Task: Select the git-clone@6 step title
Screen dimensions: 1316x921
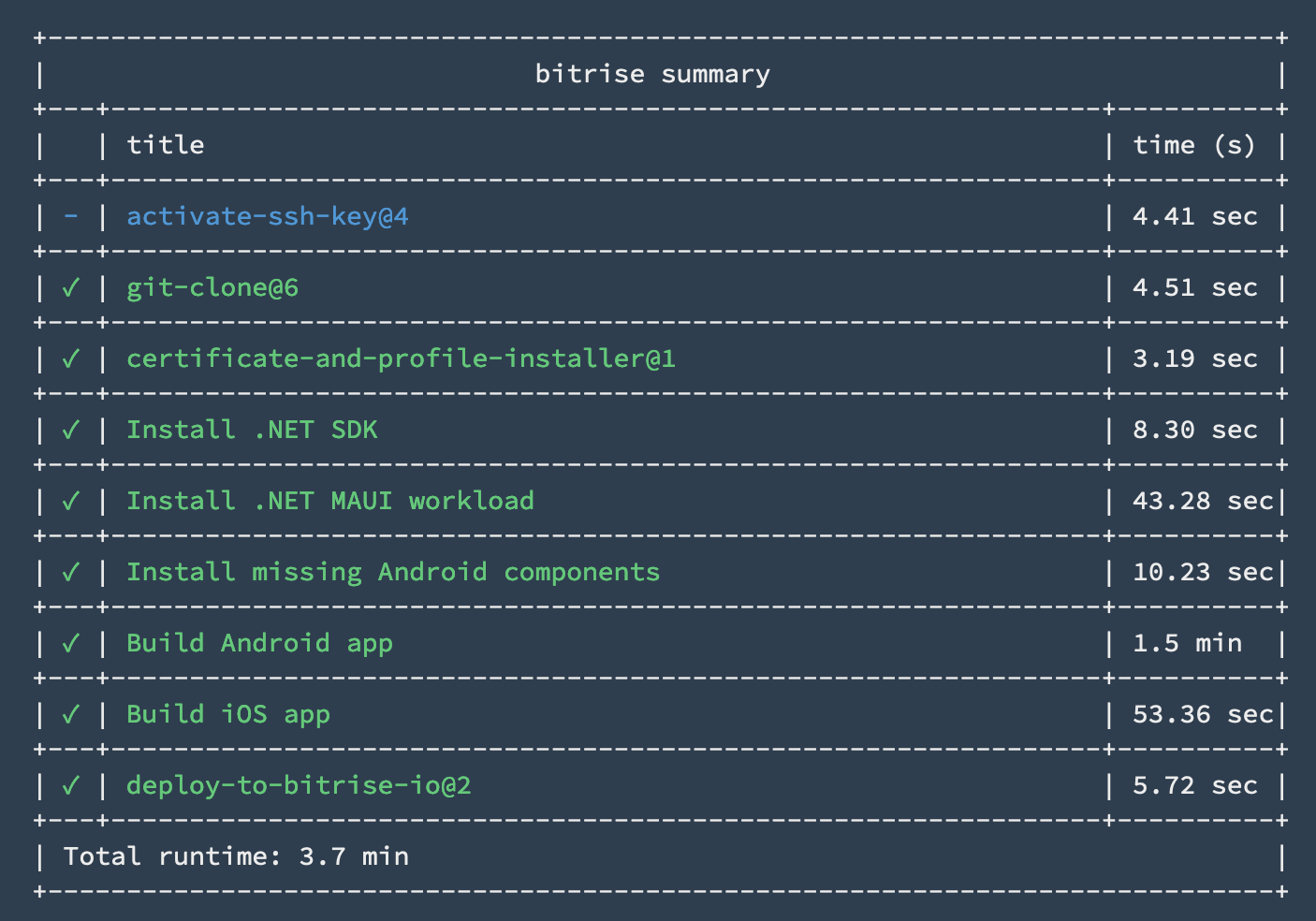Action: coord(212,288)
